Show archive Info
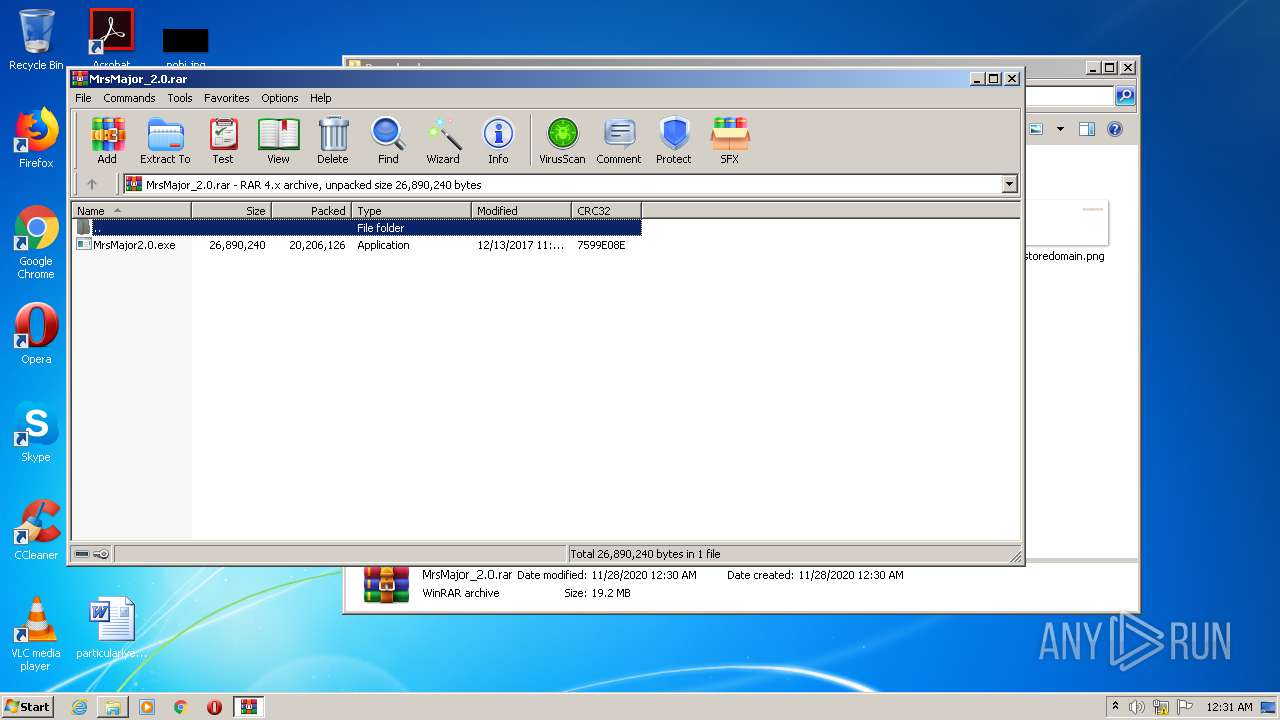 click(x=498, y=140)
